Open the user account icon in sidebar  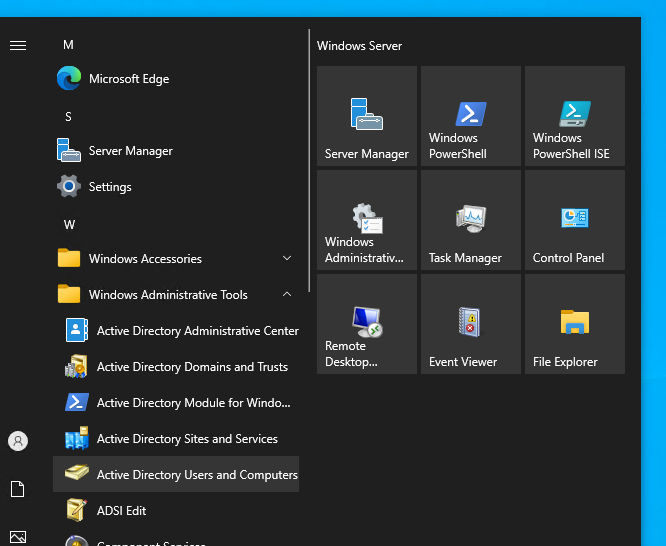click(x=18, y=441)
